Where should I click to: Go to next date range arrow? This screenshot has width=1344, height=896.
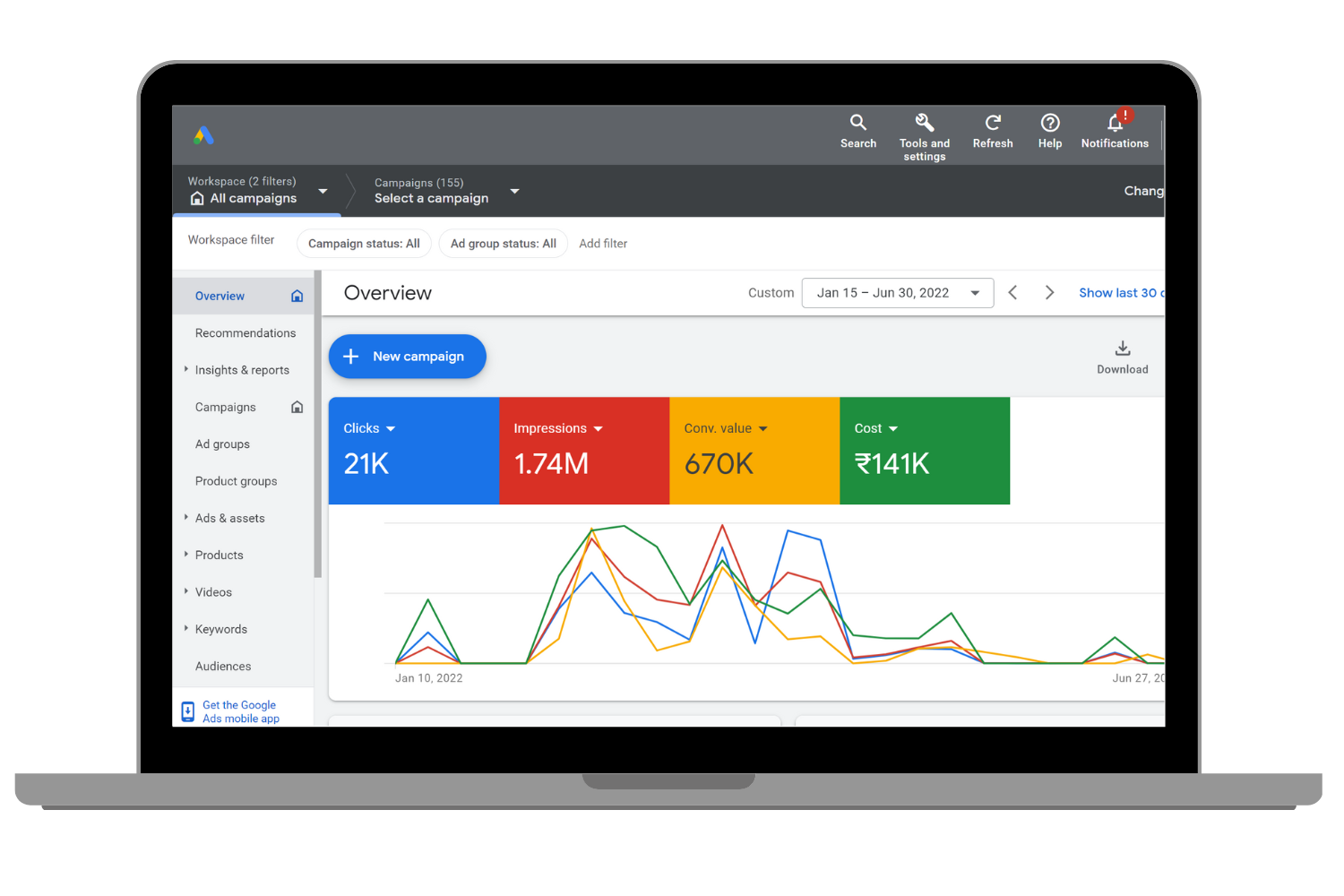(1049, 293)
